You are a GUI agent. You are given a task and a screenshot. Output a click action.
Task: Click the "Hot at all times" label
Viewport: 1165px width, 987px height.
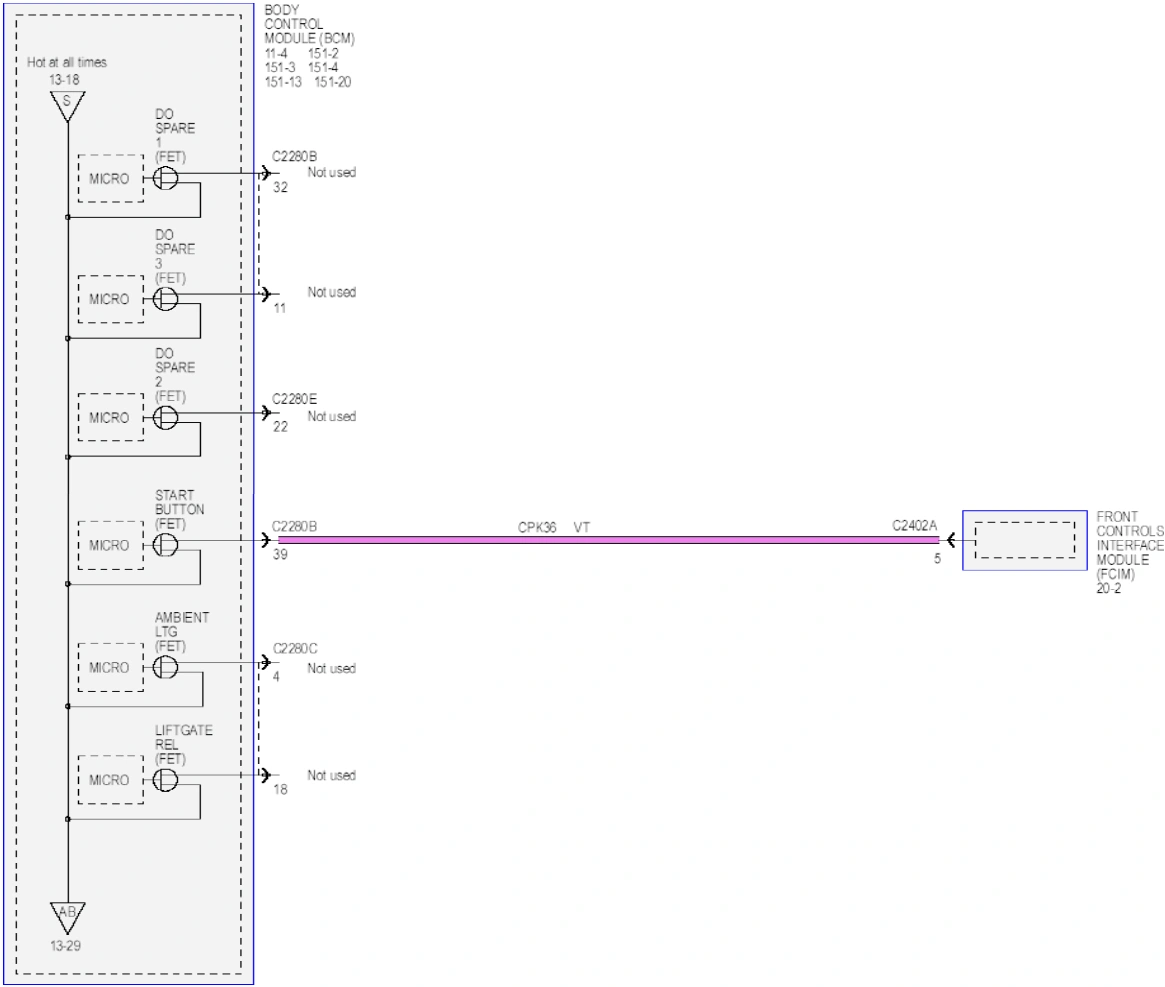tap(67, 62)
